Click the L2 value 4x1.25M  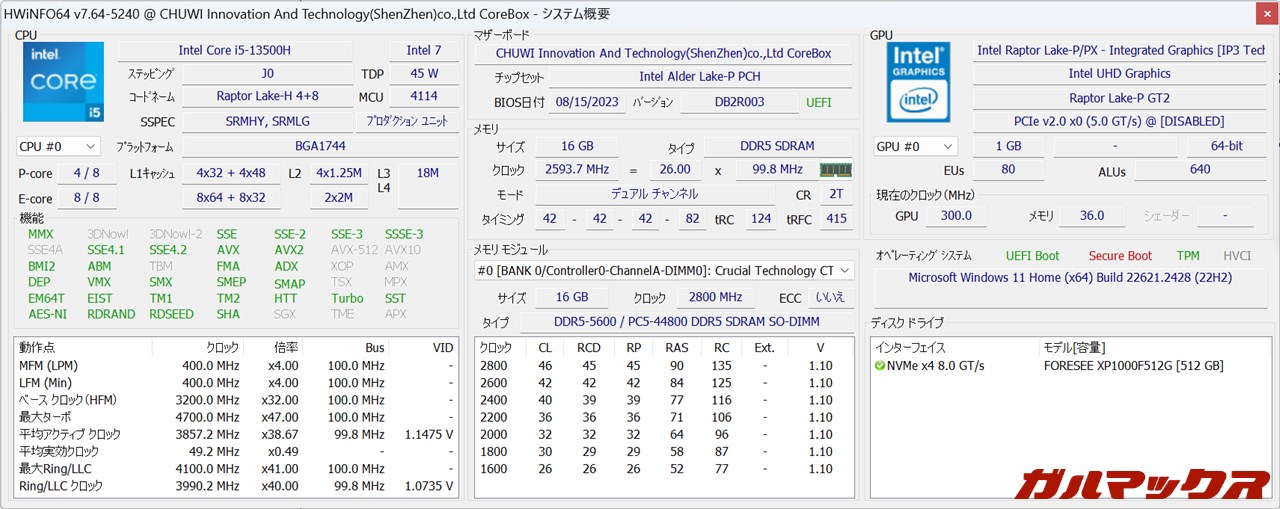(338, 173)
